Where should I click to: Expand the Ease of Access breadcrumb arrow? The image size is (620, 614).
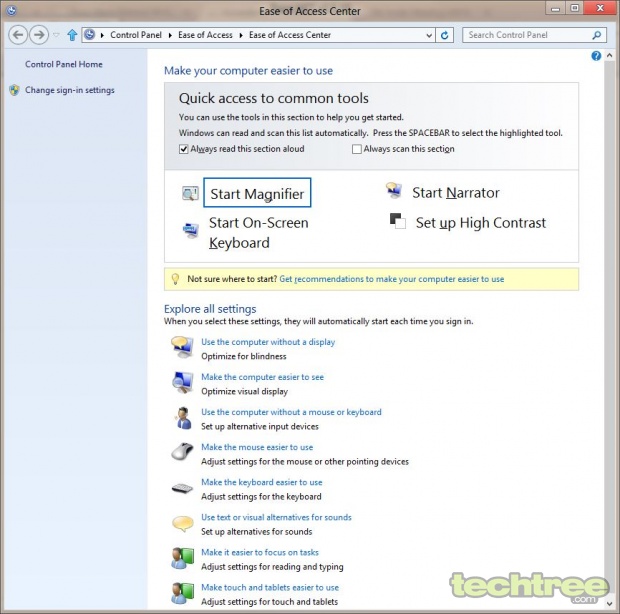coord(241,35)
